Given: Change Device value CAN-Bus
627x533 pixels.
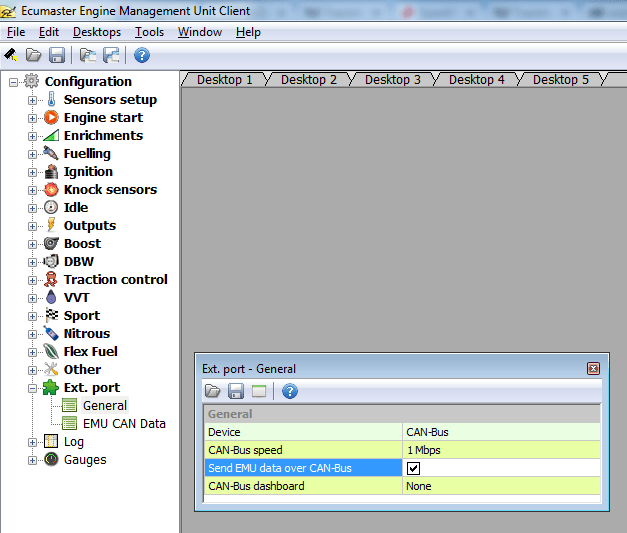Looking at the screenshot, I should tap(501, 432).
